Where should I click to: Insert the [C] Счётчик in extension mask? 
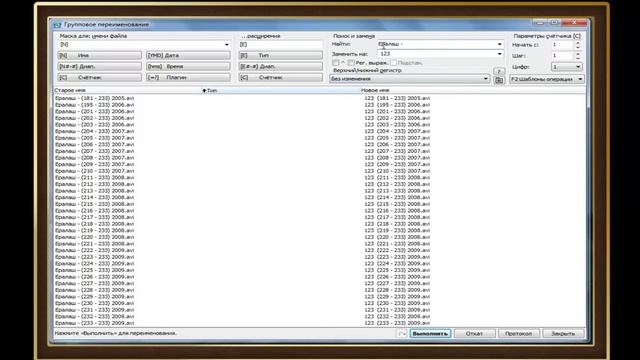coord(280,77)
